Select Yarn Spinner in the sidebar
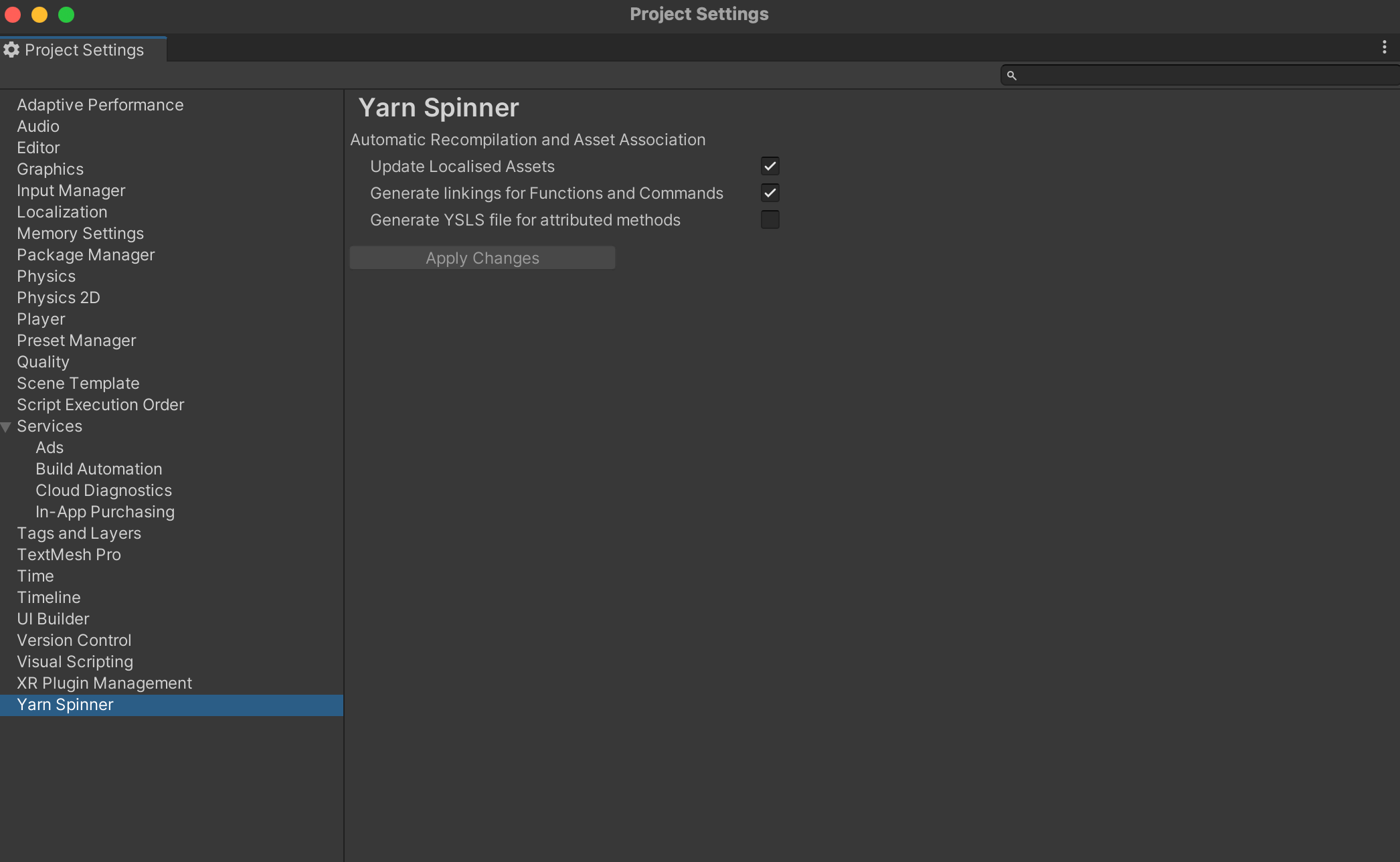1400x862 pixels. [171, 705]
